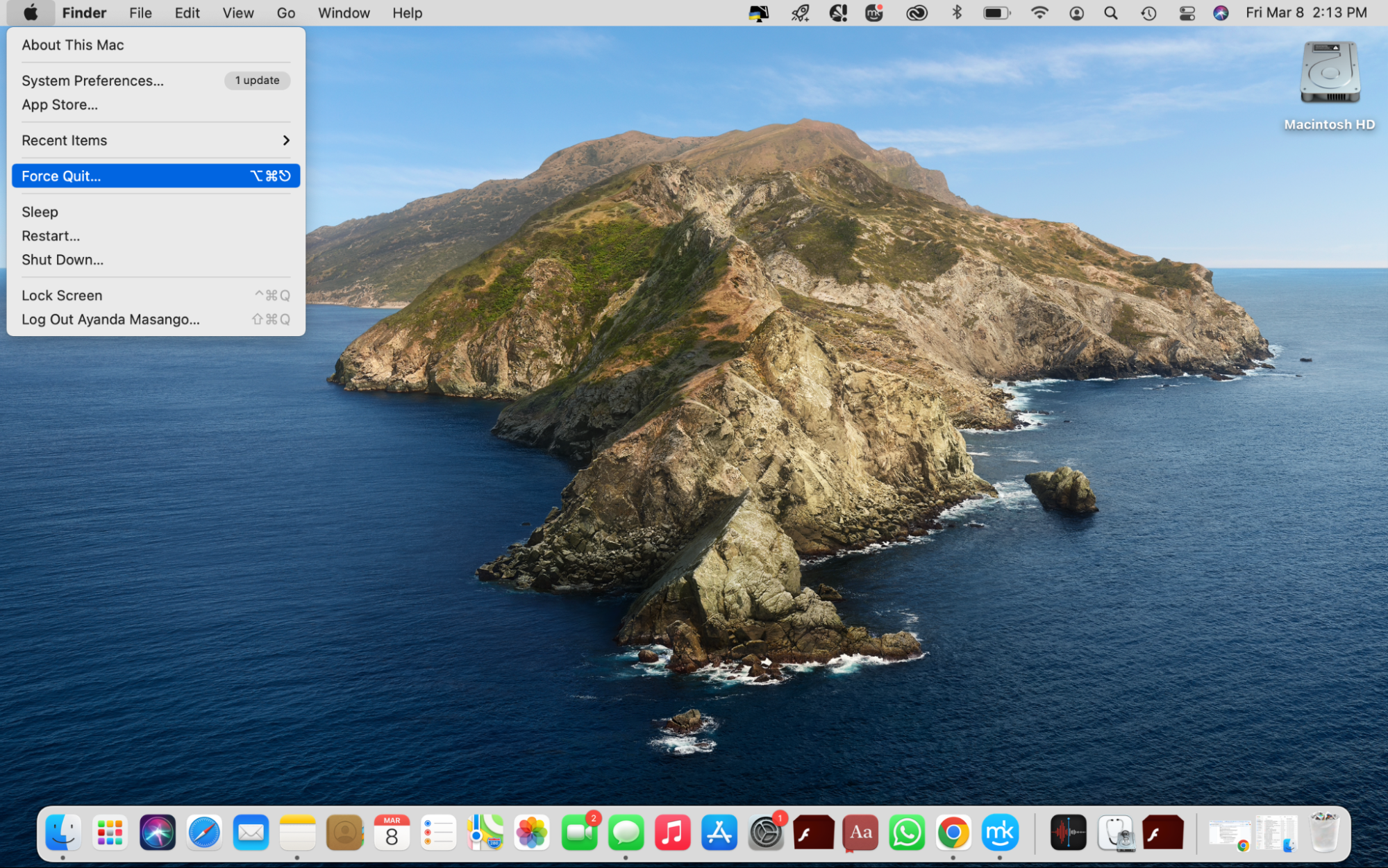Open the Trash in the Dock

pos(1324,833)
